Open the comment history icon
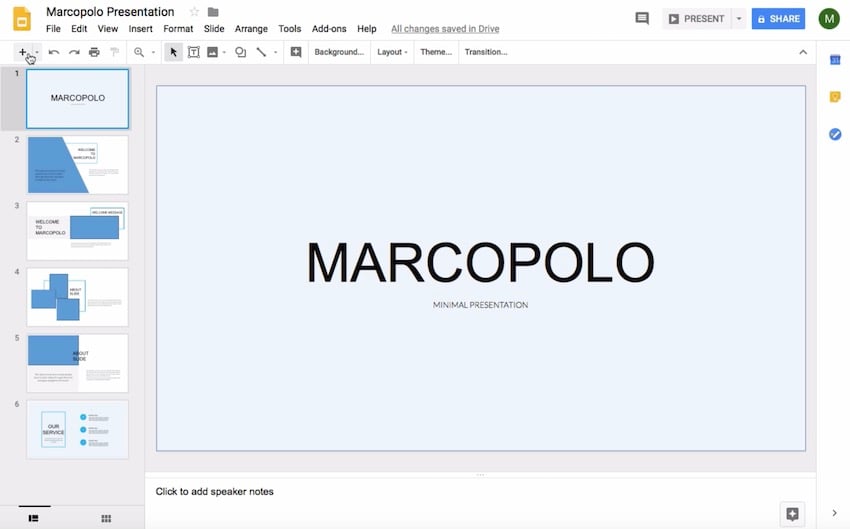 click(x=642, y=19)
